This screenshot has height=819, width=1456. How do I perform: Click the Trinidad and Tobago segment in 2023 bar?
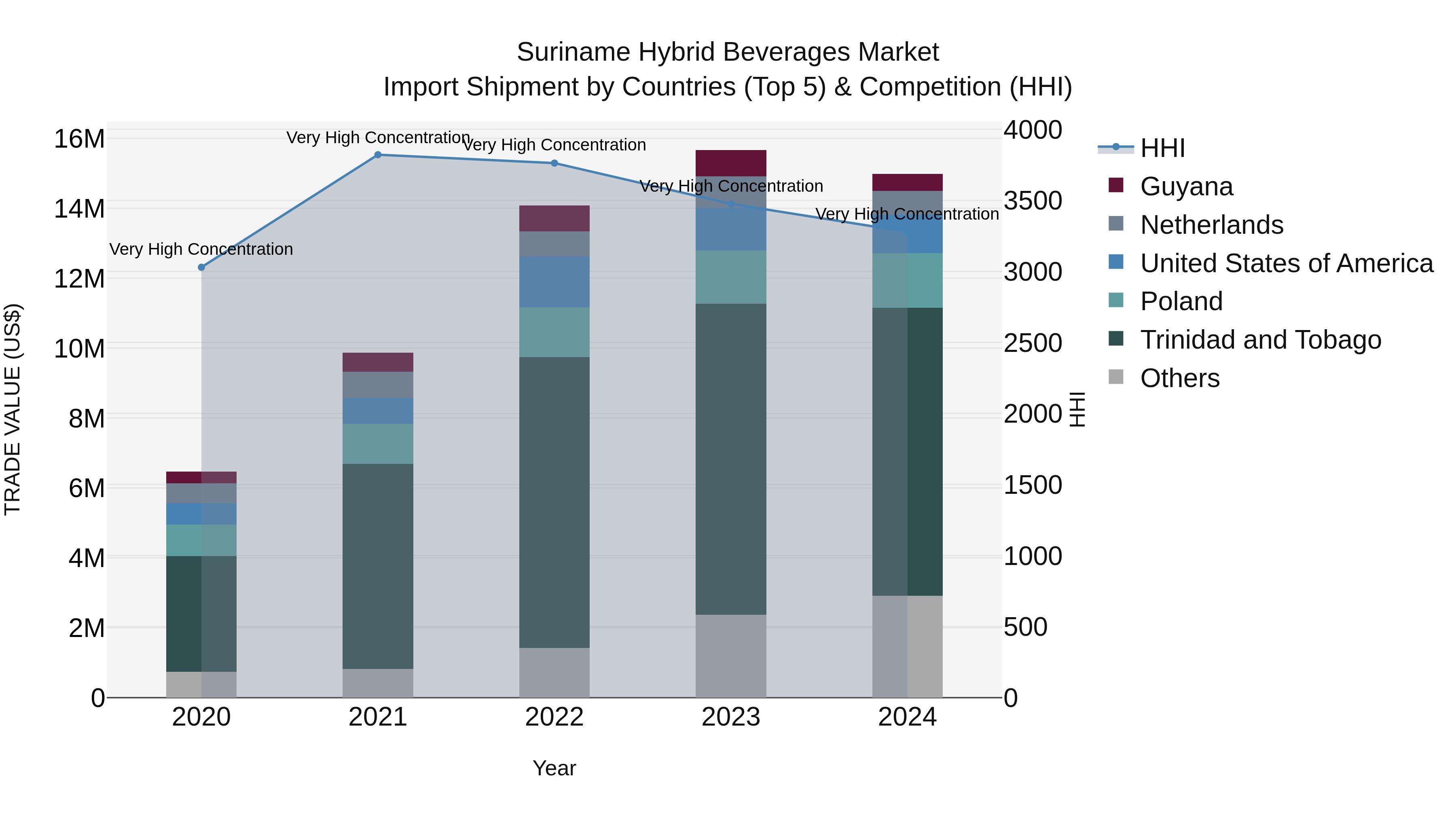731,459
